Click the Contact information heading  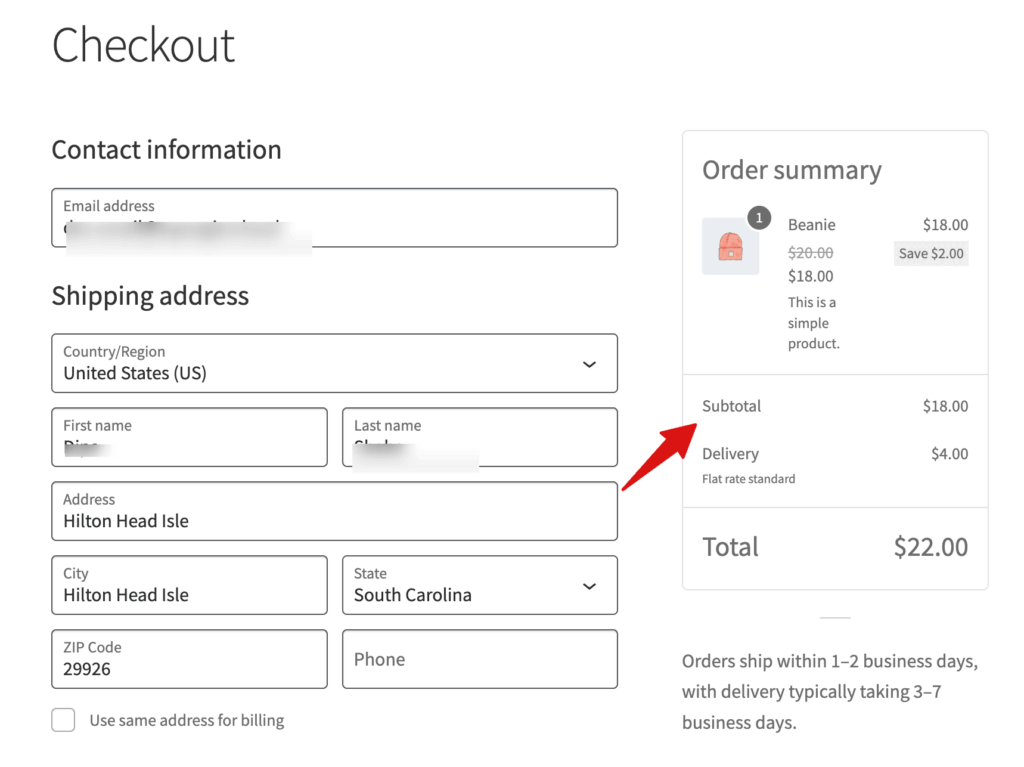click(x=167, y=150)
